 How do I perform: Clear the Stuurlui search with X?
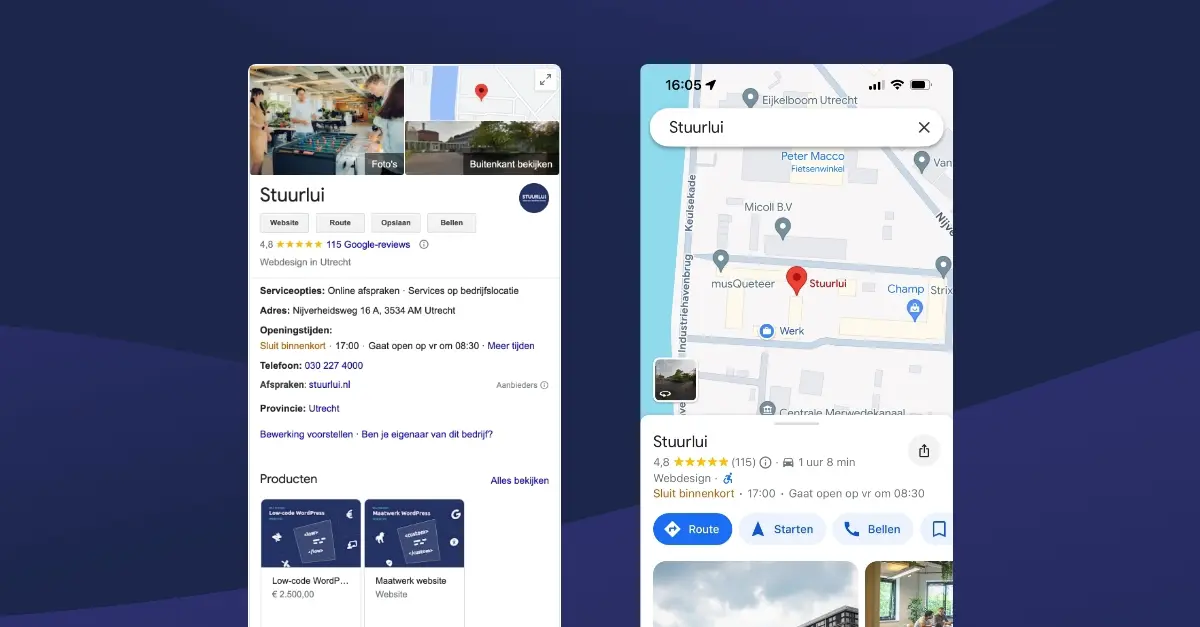(x=924, y=127)
